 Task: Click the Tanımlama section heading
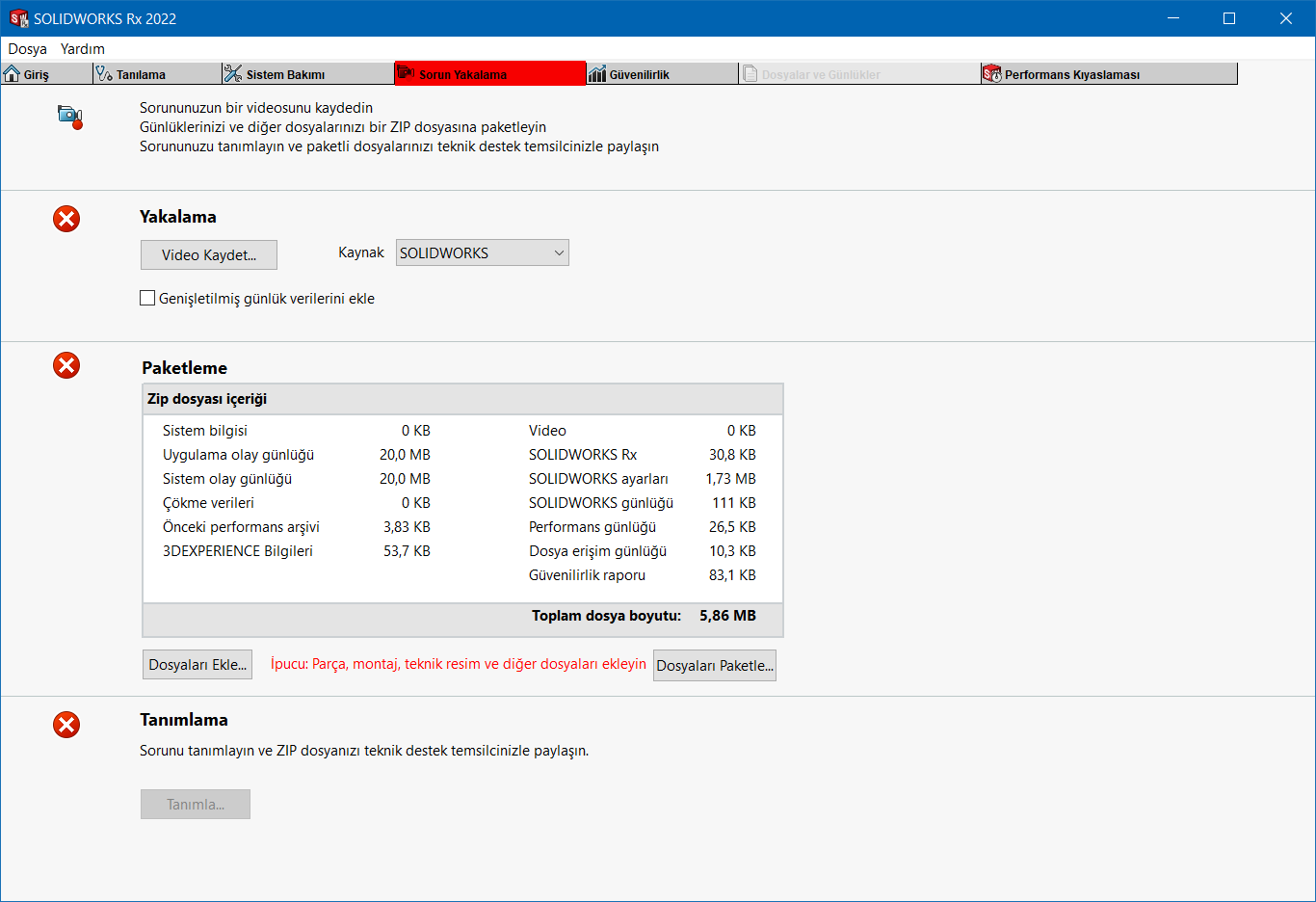184,720
